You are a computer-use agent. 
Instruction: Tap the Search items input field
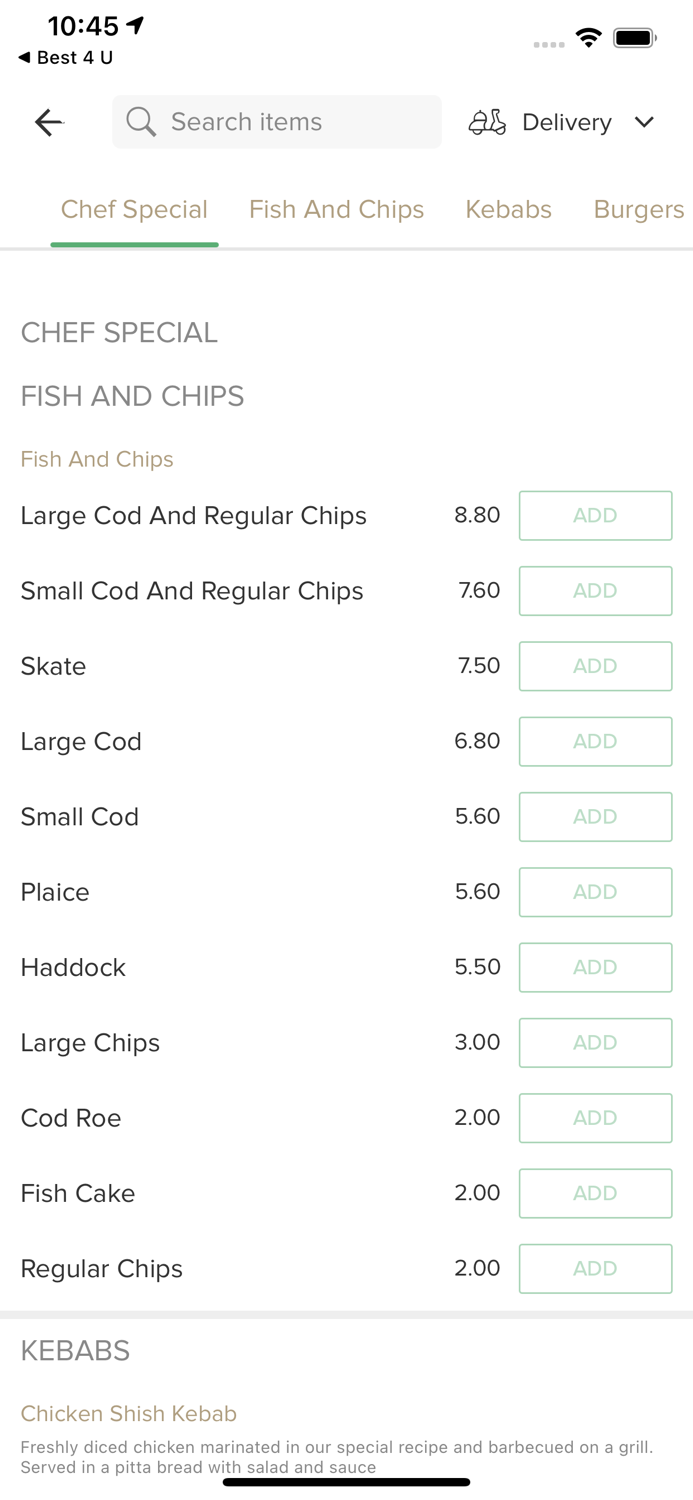[276, 122]
